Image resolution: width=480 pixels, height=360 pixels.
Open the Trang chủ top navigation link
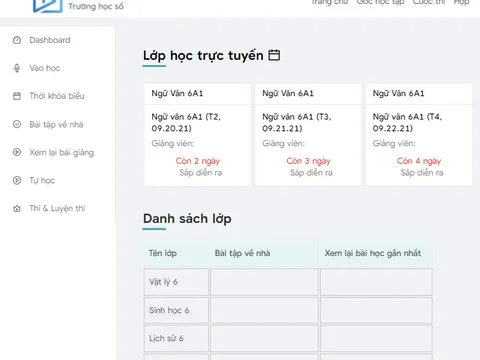click(x=330, y=2)
